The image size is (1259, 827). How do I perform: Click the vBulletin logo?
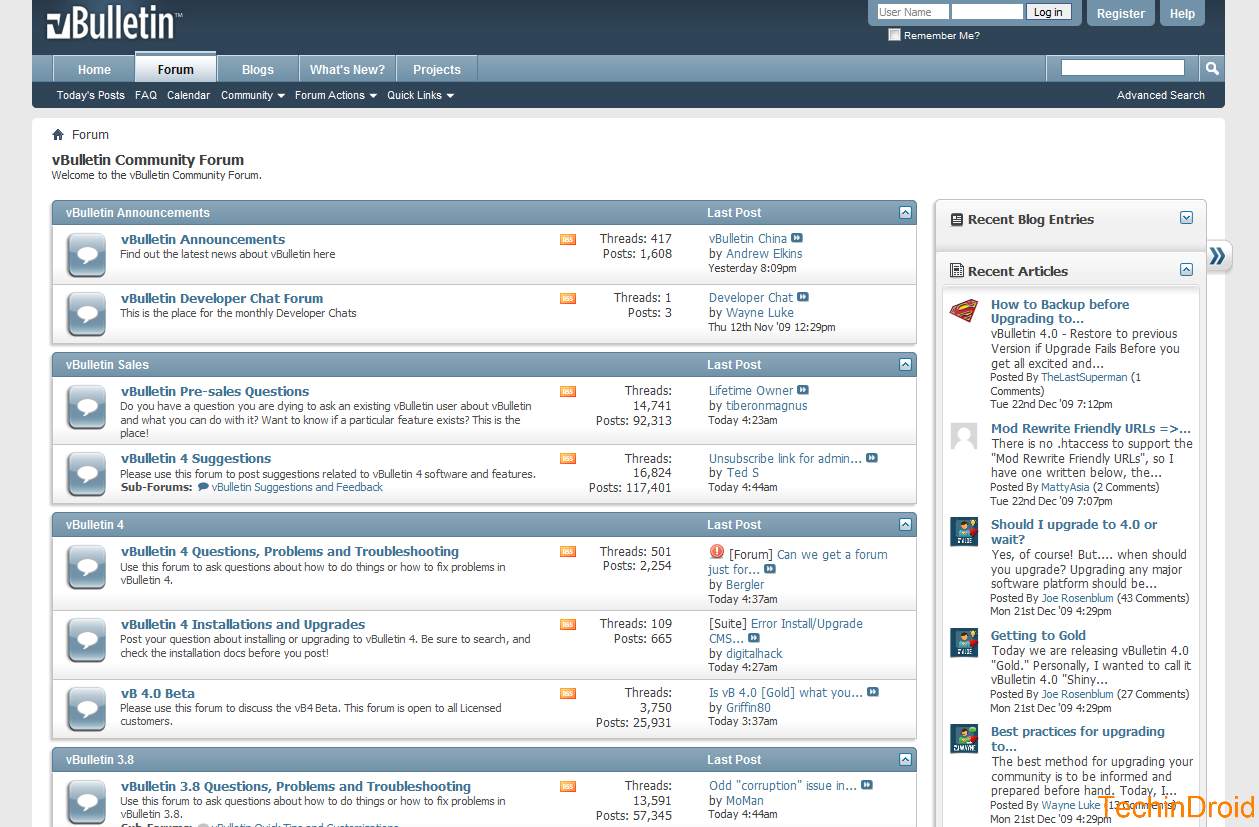click(x=115, y=23)
